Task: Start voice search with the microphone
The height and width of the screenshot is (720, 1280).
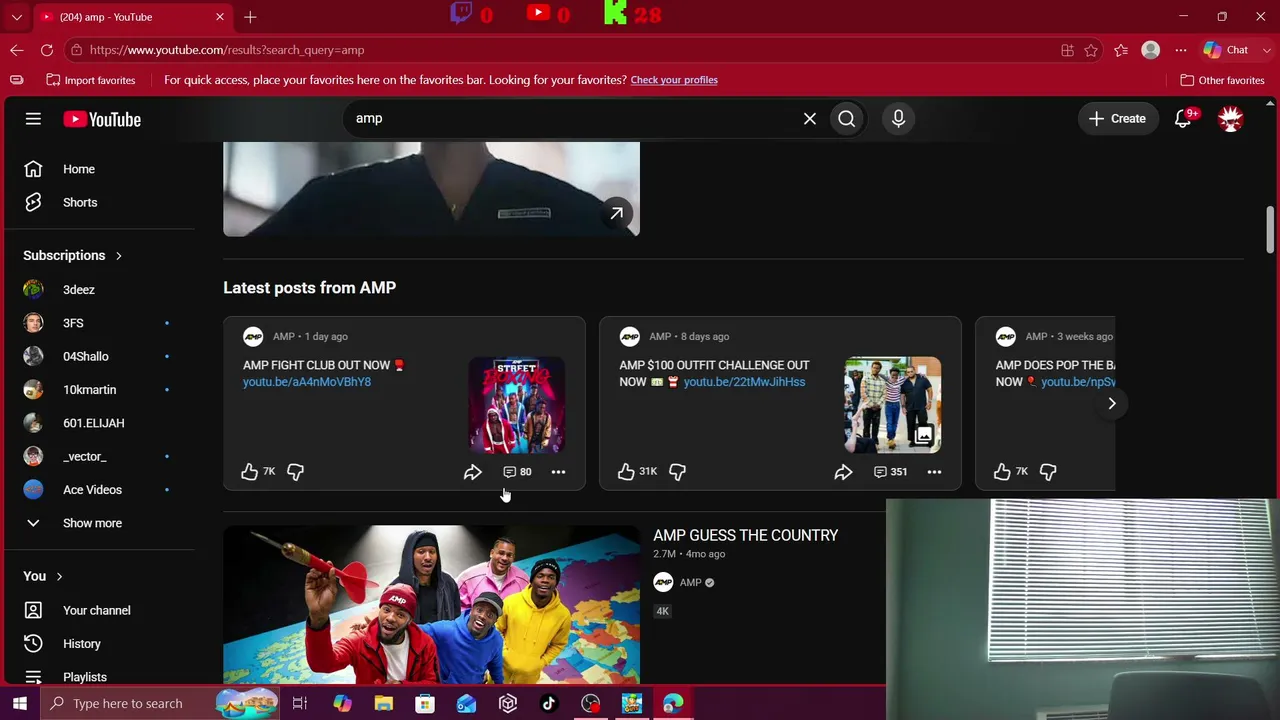Action: point(898,119)
